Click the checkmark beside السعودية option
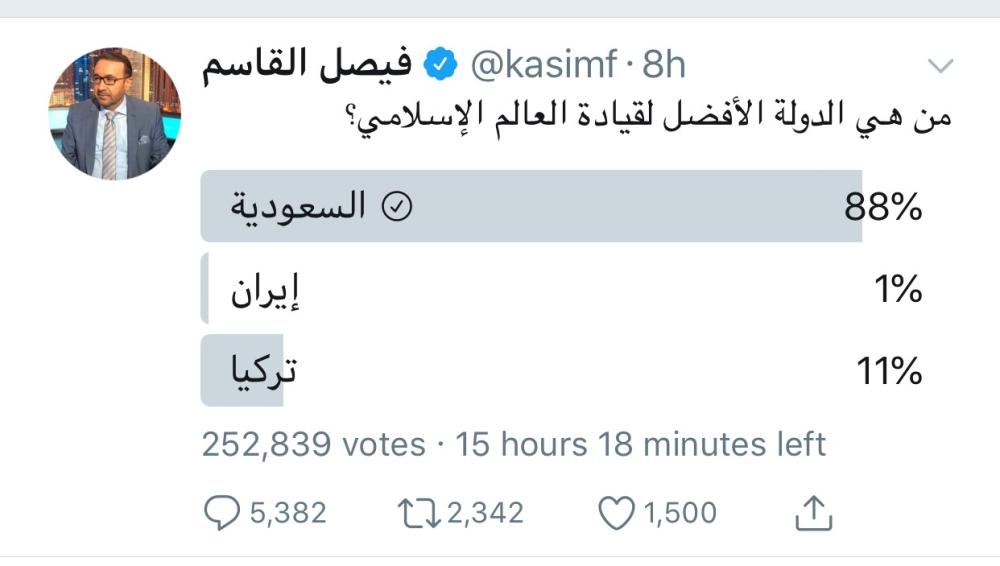This screenshot has width=1000, height=566. tap(398, 207)
